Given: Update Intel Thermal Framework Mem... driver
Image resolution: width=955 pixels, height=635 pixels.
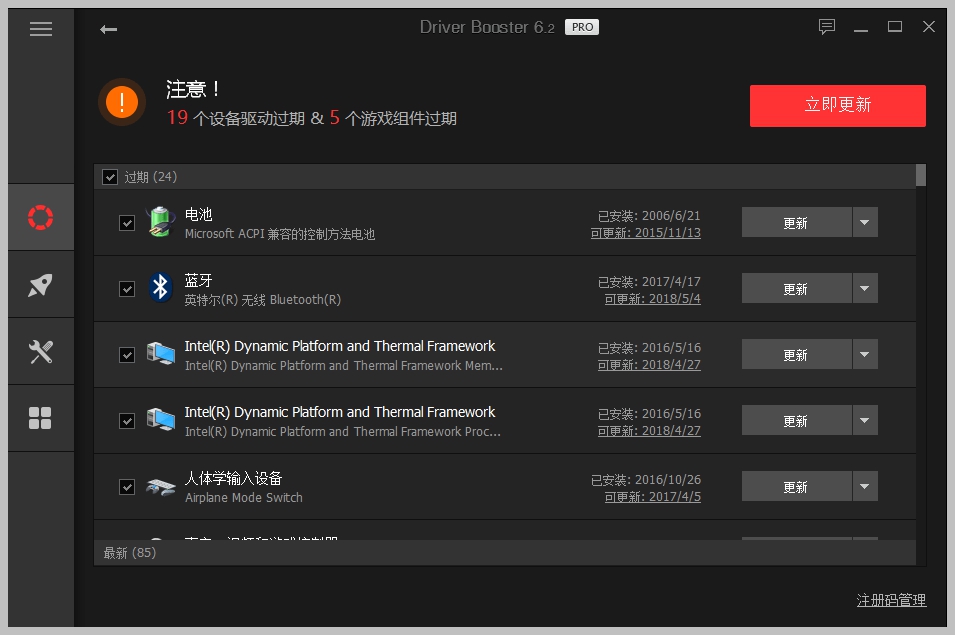Looking at the screenshot, I should 796,354.
